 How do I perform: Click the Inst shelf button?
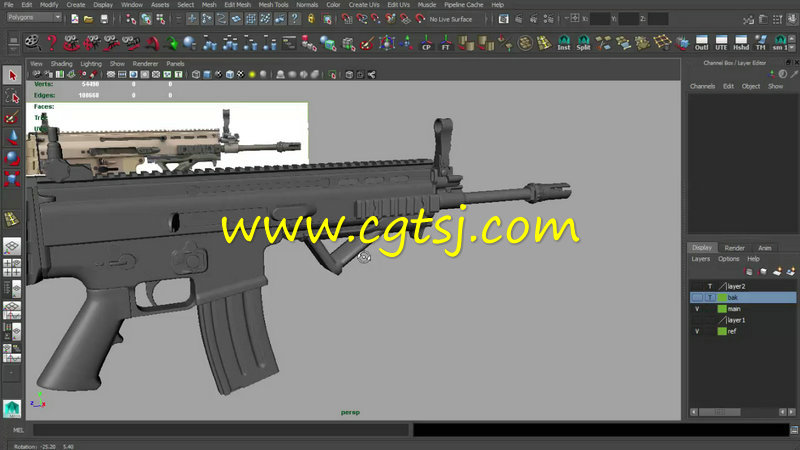click(564, 43)
